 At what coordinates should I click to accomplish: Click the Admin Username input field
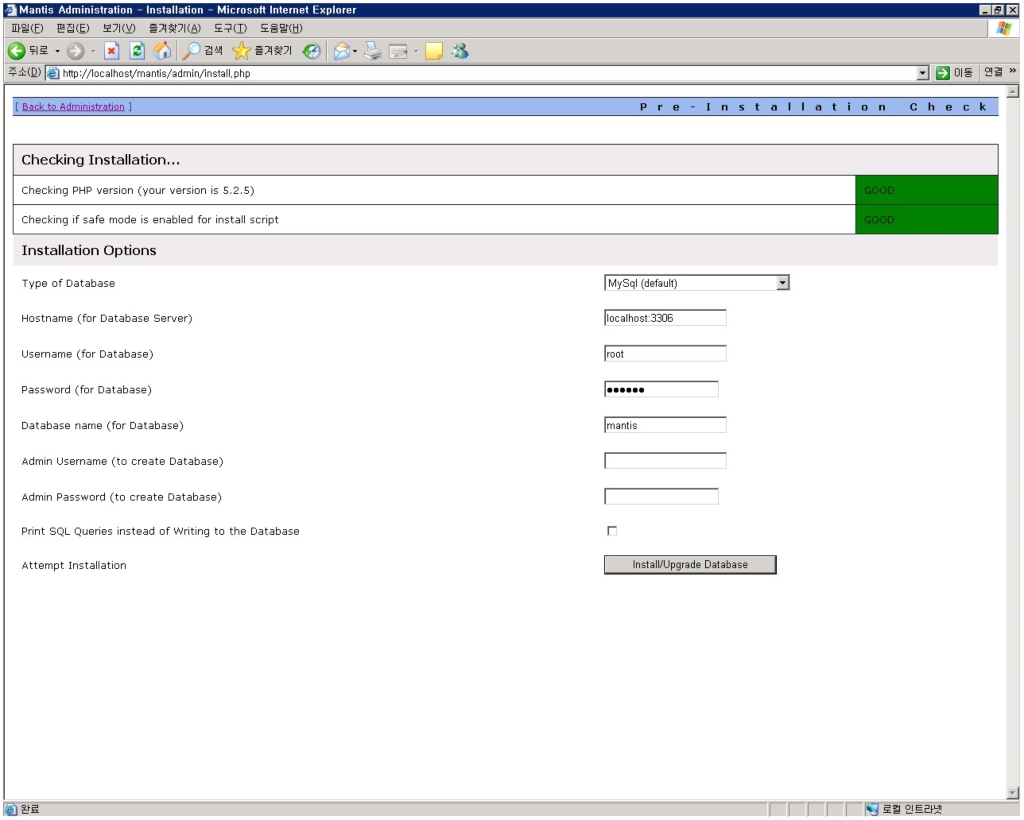665,461
